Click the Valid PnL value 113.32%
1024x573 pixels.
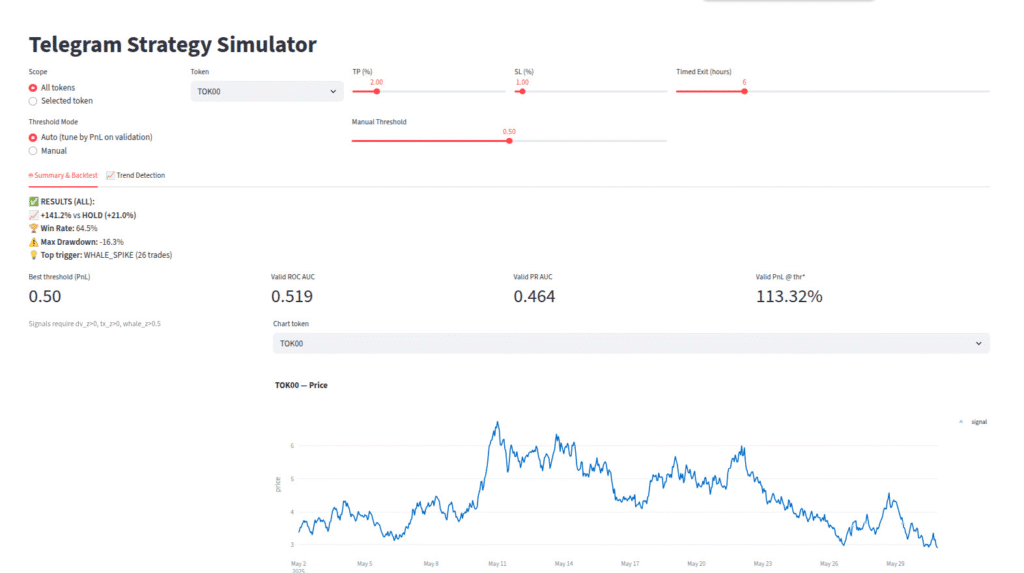(789, 297)
